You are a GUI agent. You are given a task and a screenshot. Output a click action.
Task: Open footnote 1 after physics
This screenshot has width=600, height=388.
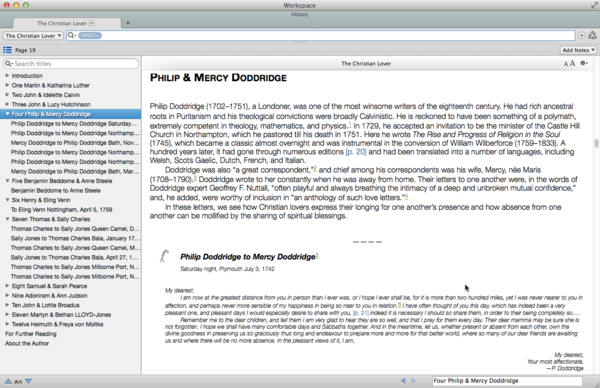(350, 124)
